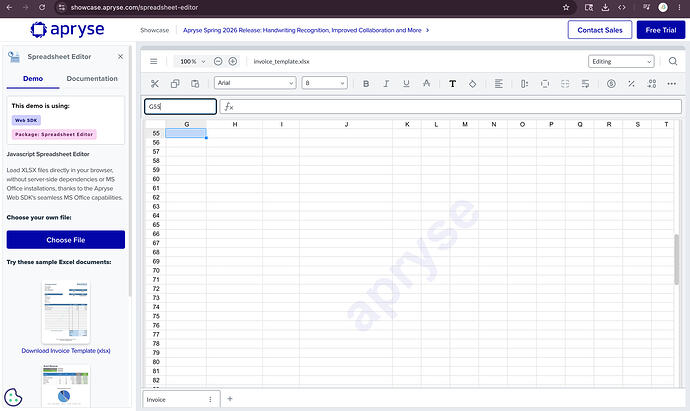Image resolution: width=690 pixels, height=411 pixels.
Task: Switch to the Demo tab
Action: coord(33,78)
